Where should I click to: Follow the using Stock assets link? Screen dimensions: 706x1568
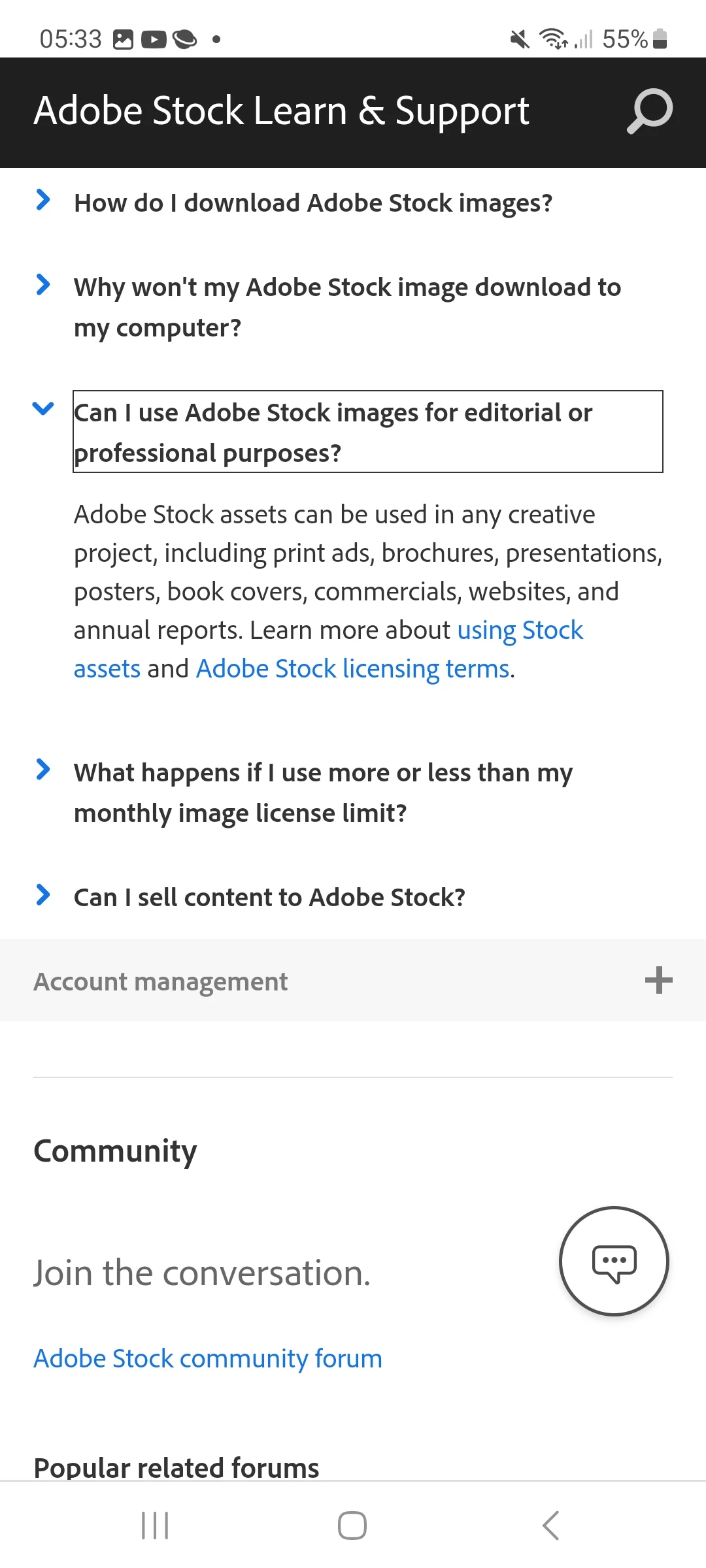point(520,630)
